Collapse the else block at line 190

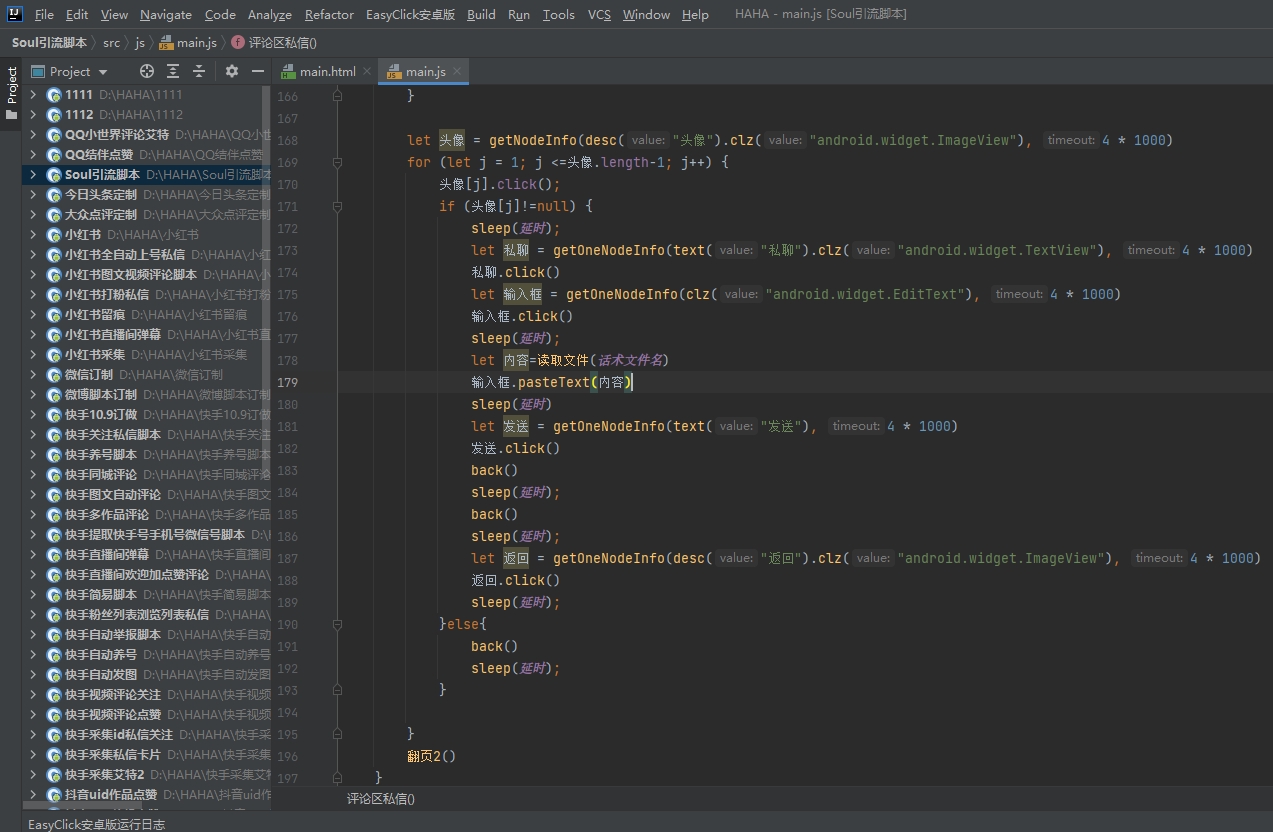click(337, 624)
